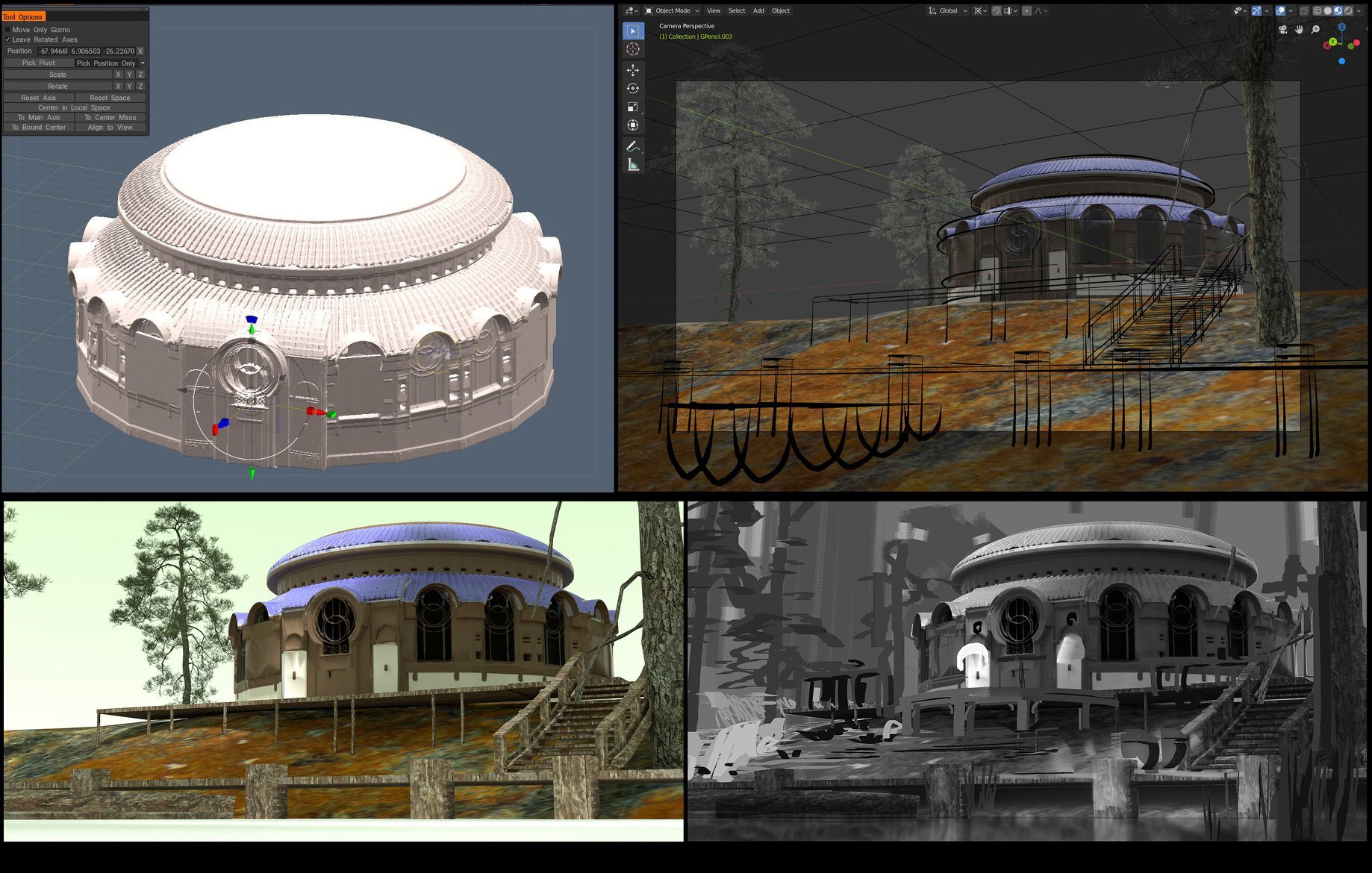This screenshot has width=1372, height=873.
Task: Click the zoom view magnifier icon
Action: click(x=1315, y=29)
